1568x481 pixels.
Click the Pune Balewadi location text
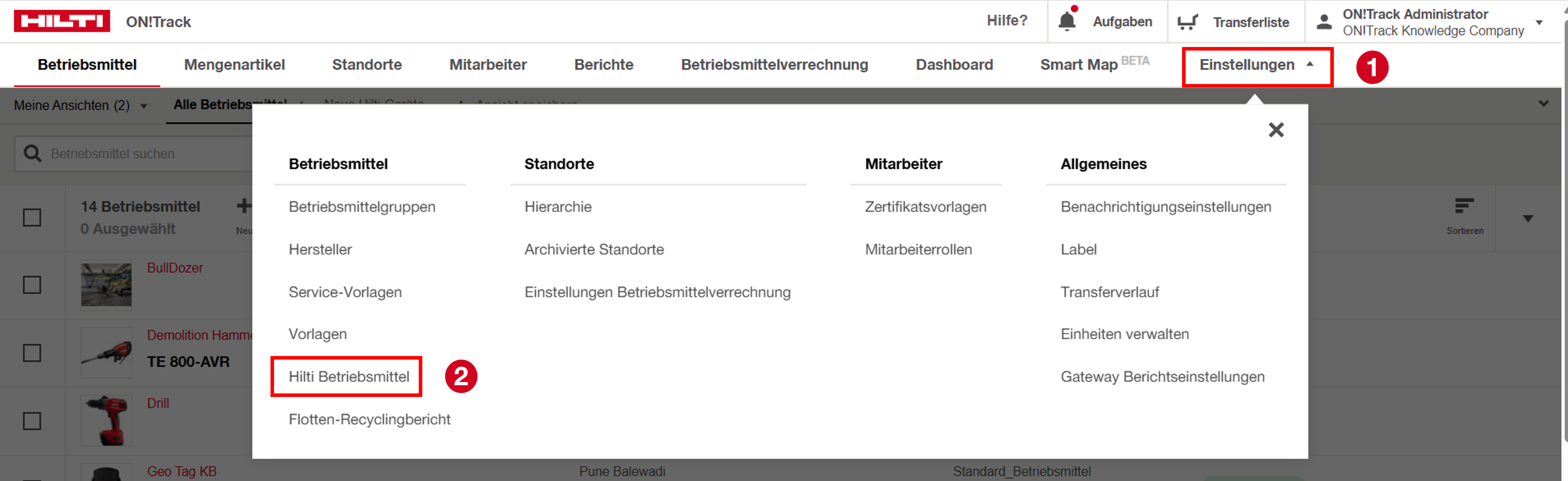[622, 471]
